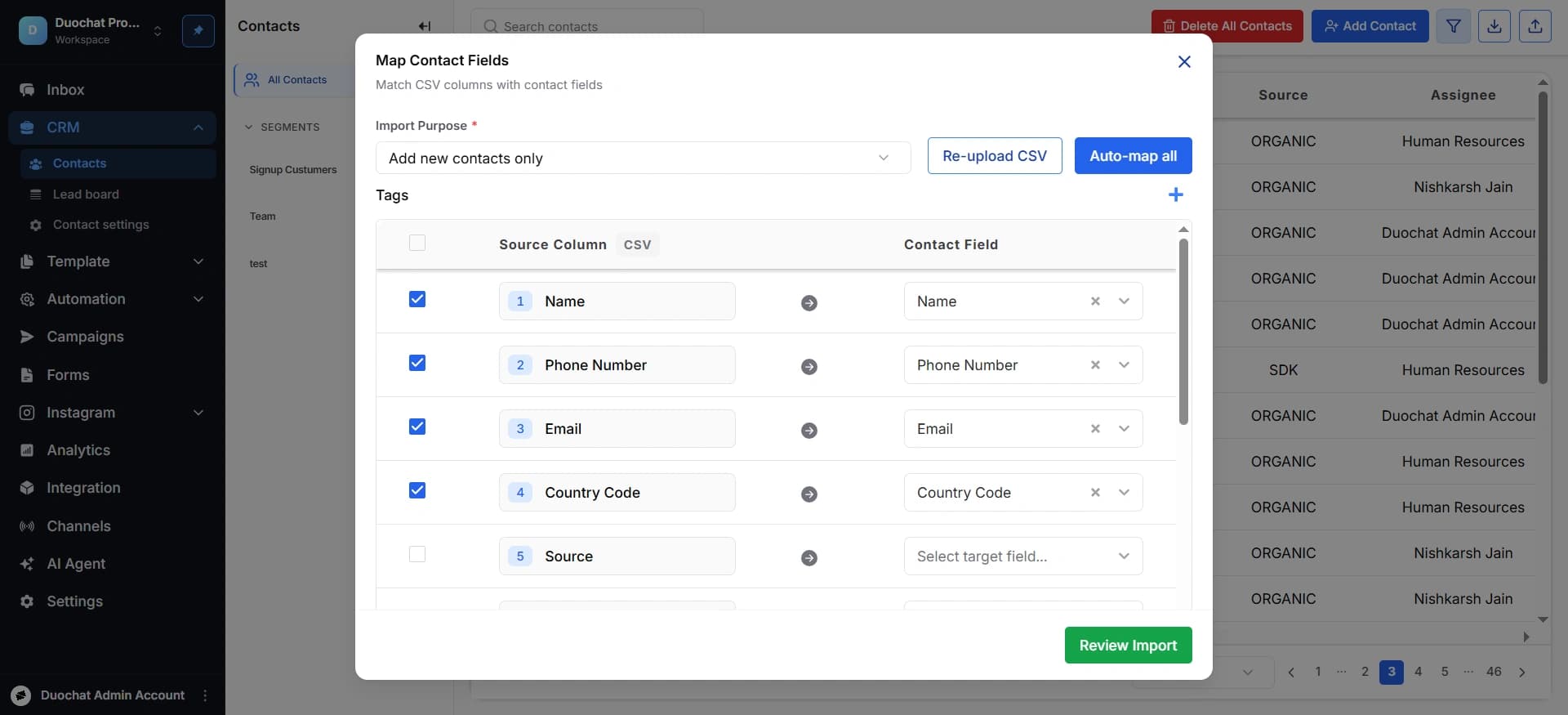Check the Source column checkbox

(x=417, y=554)
